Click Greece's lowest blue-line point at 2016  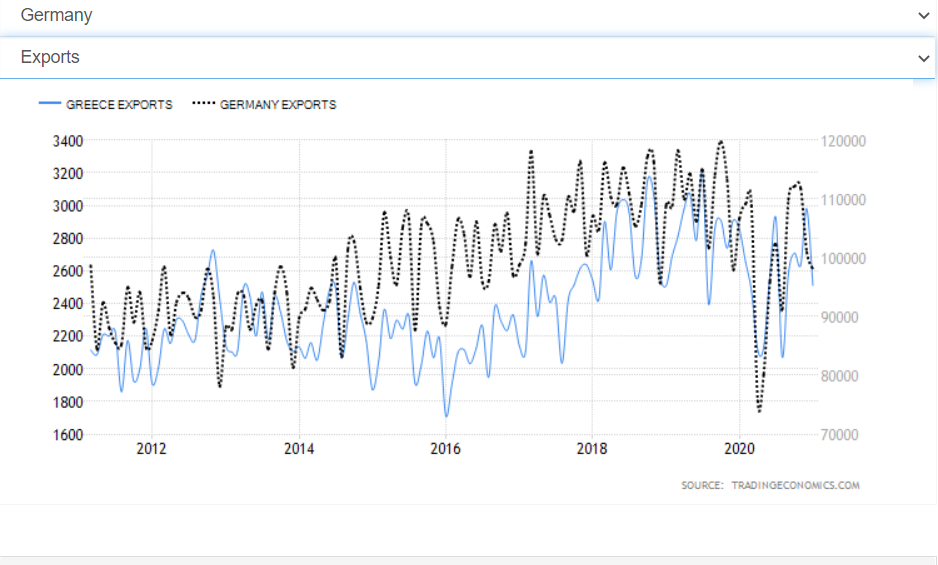[x=446, y=416]
